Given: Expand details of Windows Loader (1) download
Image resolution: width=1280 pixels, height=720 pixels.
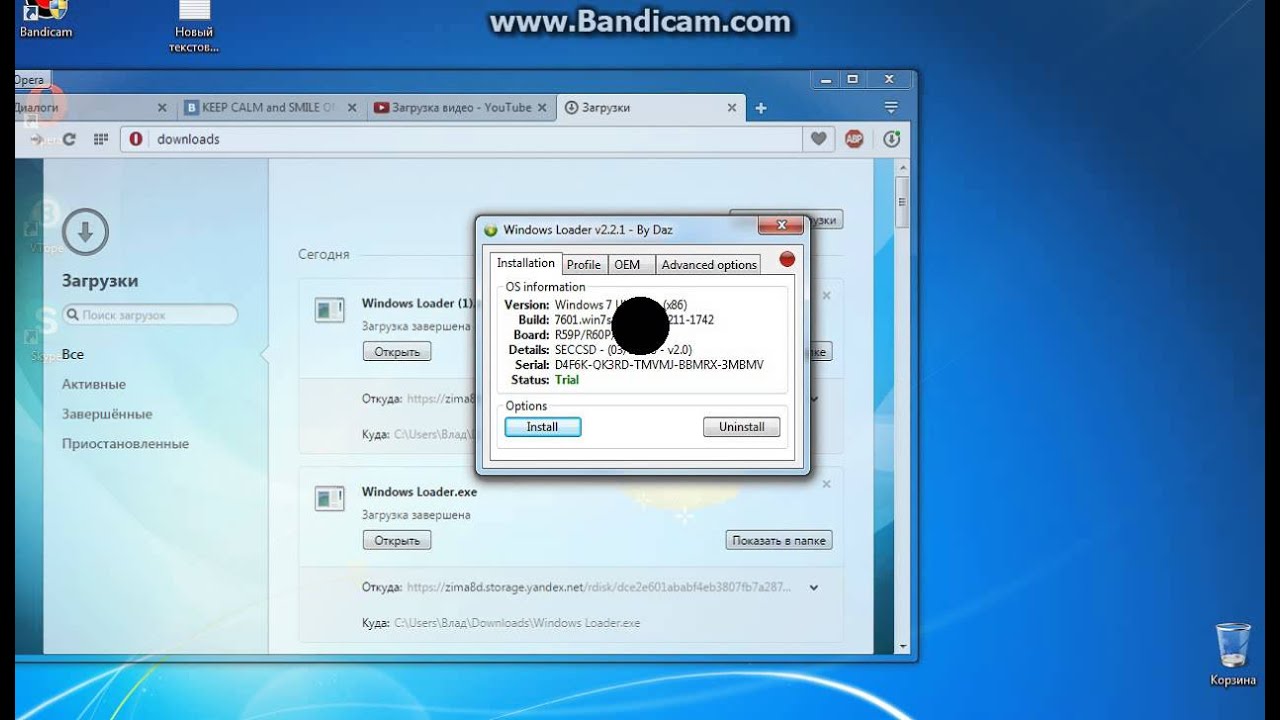Looking at the screenshot, I should [x=814, y=399].
